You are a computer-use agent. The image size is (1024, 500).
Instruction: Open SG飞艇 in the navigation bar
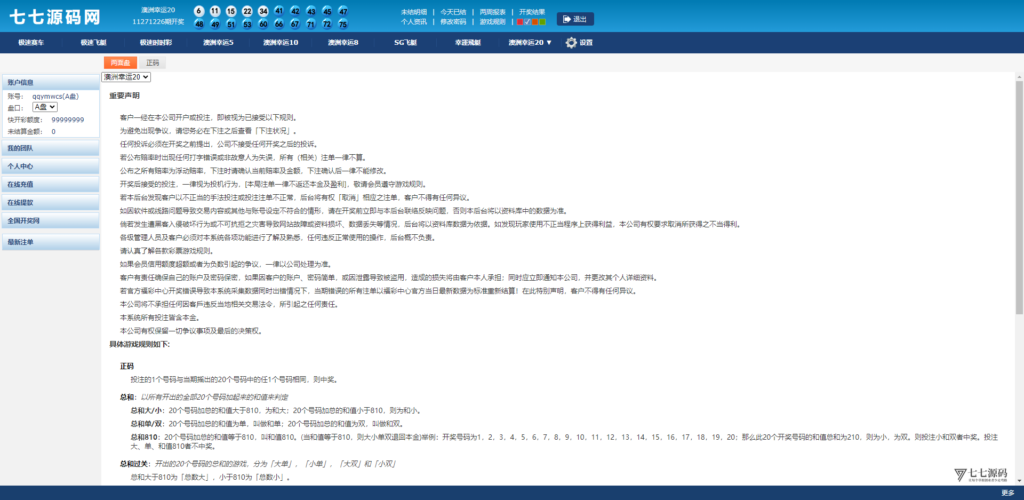coord(406,42)
